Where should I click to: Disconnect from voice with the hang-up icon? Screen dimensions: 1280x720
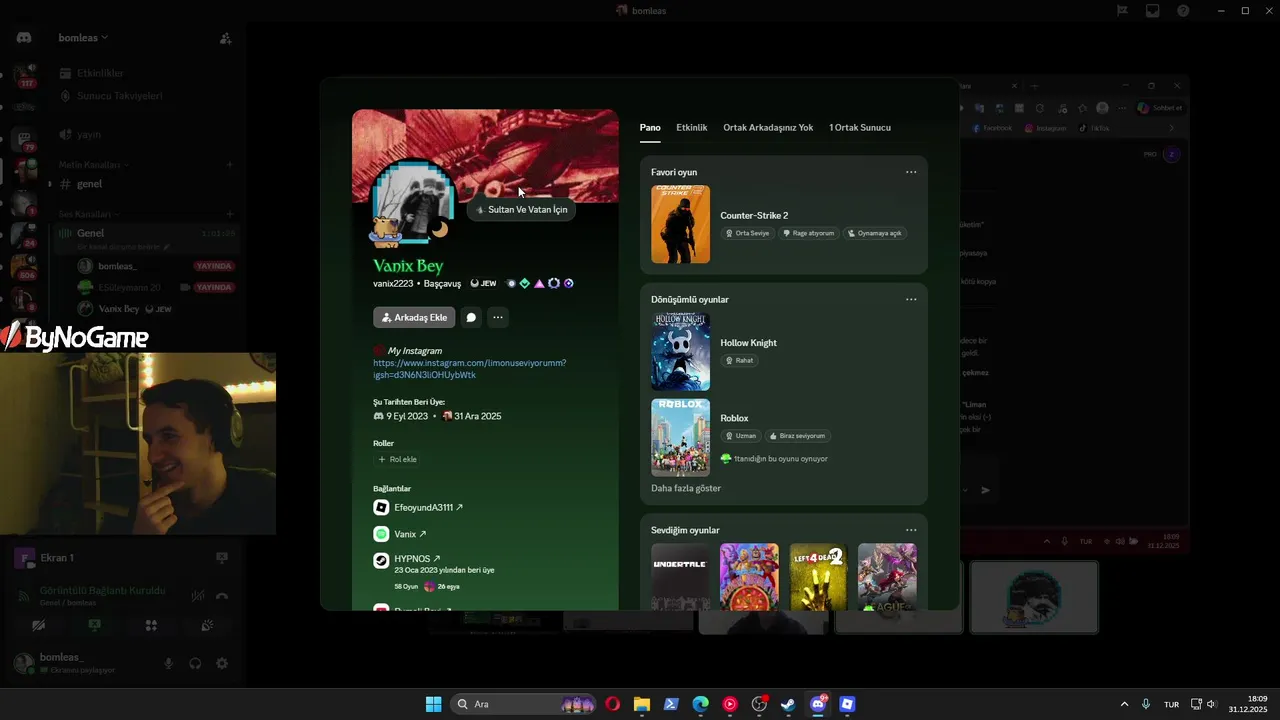222,596
